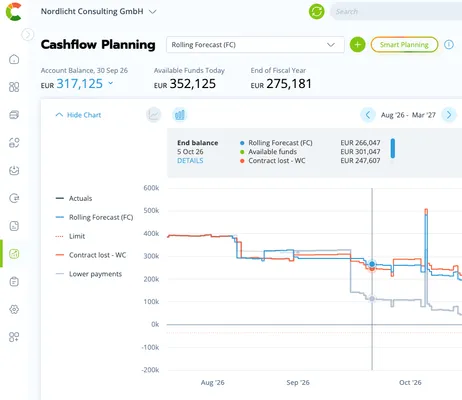This screenshot has height=400, width=462.
Task: Click the Cashflow Planning heading
Action: click(98, 45)
